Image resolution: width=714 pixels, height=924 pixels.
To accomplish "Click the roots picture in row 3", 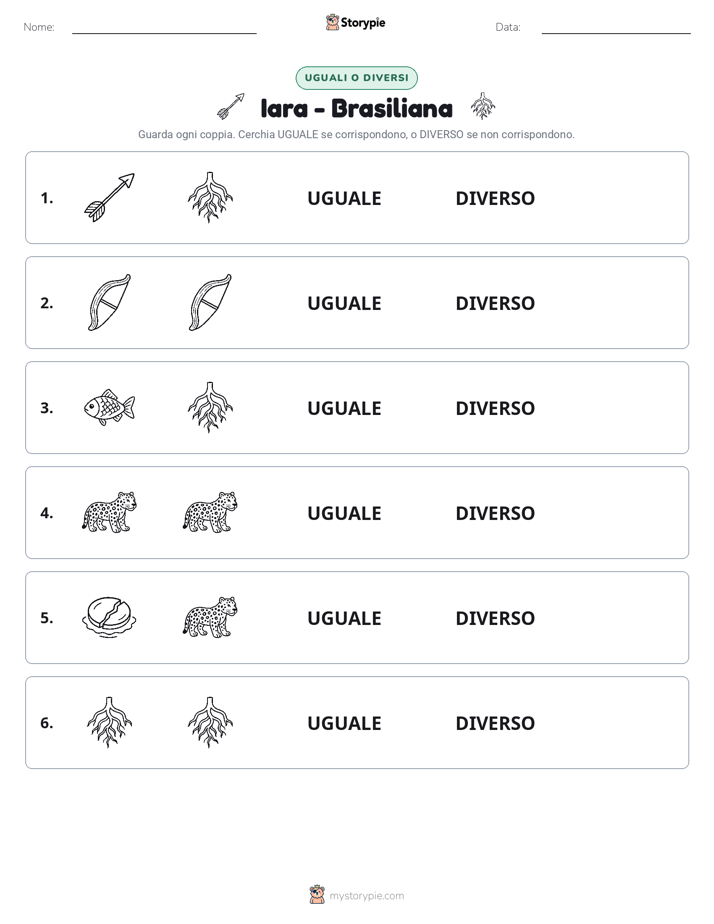I will tap(210, 407).
